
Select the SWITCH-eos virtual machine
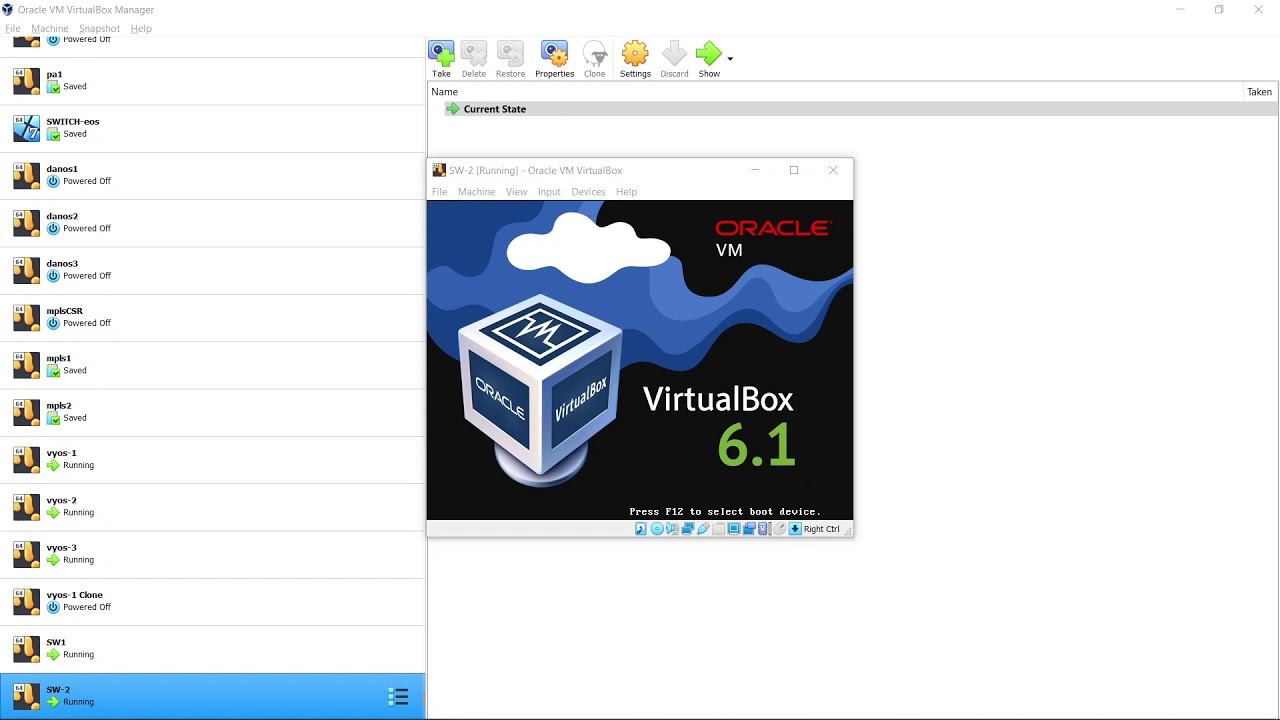coord(212,128)
